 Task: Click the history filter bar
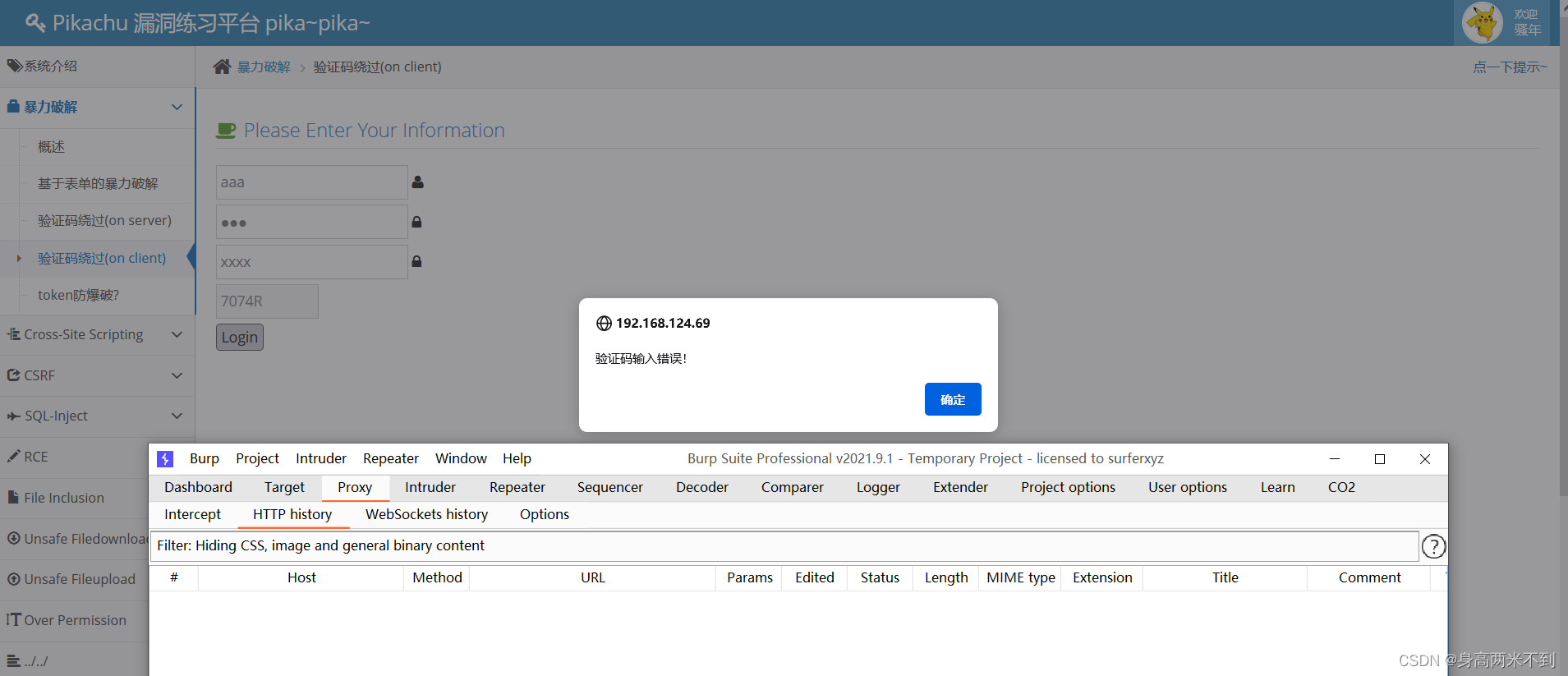tap(784, 546)
